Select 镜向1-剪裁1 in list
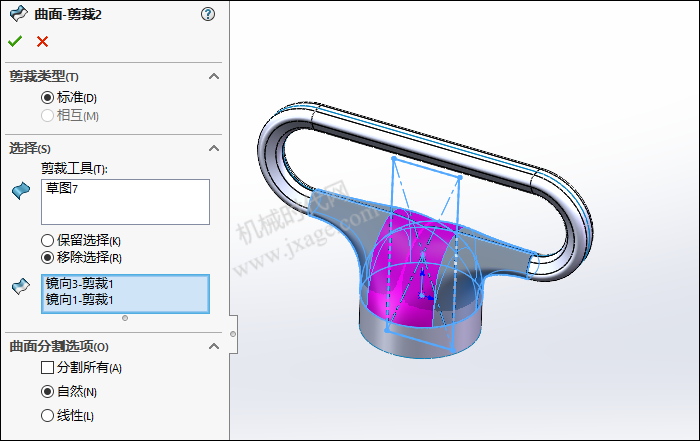Viewport: 700px width, 441px height. coord(79,300)
